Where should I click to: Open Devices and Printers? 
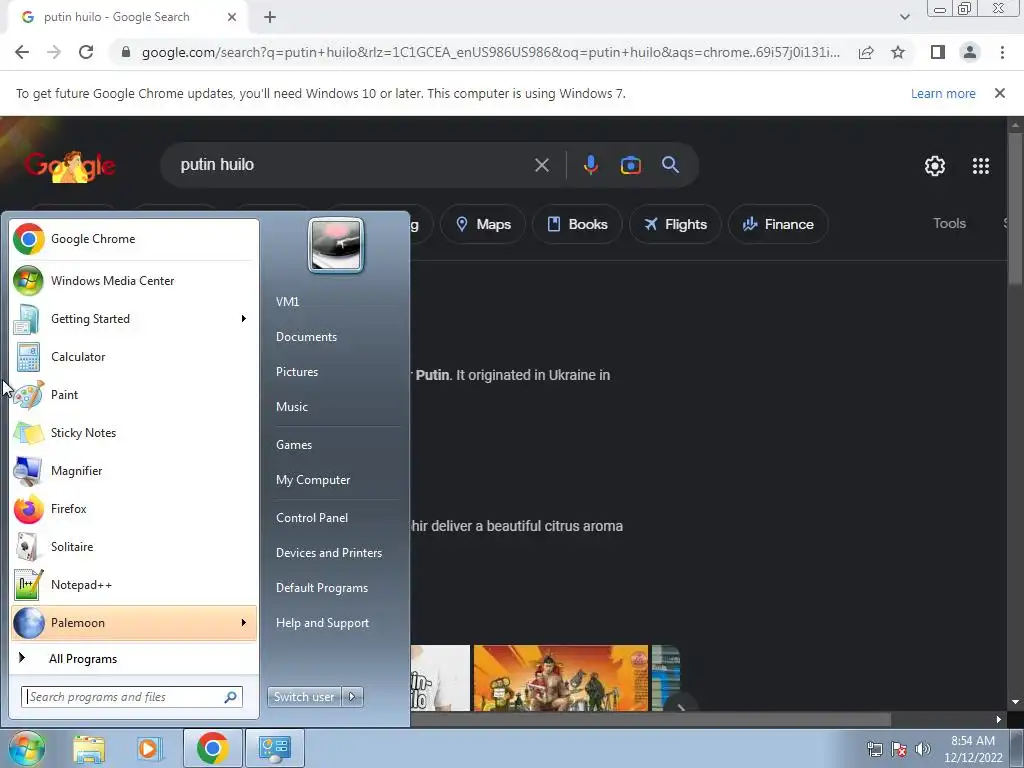click(329, 553)
